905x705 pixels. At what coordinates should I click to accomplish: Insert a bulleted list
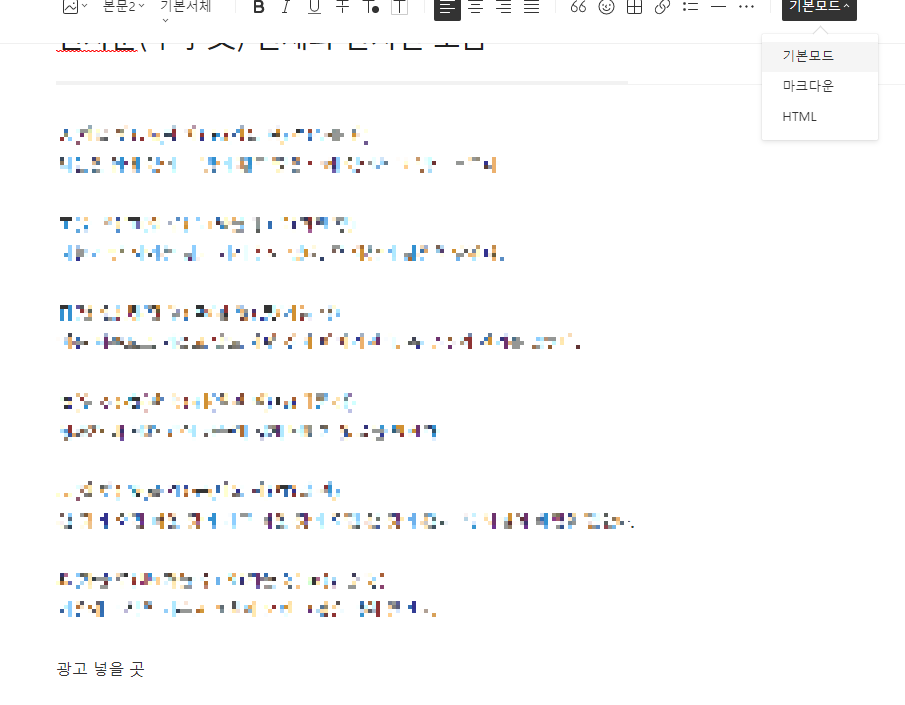point(690,7)
